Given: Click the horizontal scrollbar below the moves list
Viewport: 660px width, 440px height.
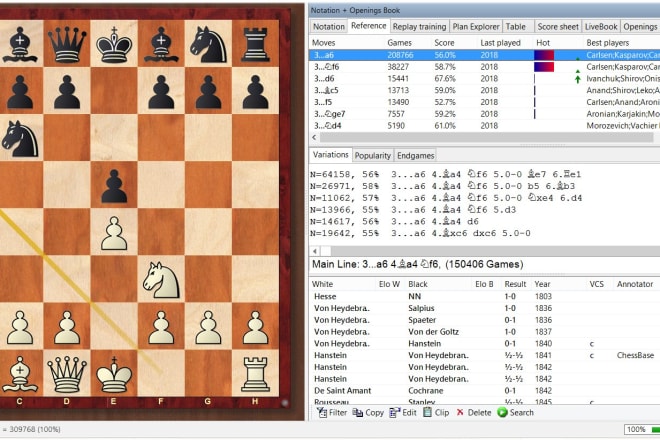Looking at the screenshot, I should coord(487,137).
